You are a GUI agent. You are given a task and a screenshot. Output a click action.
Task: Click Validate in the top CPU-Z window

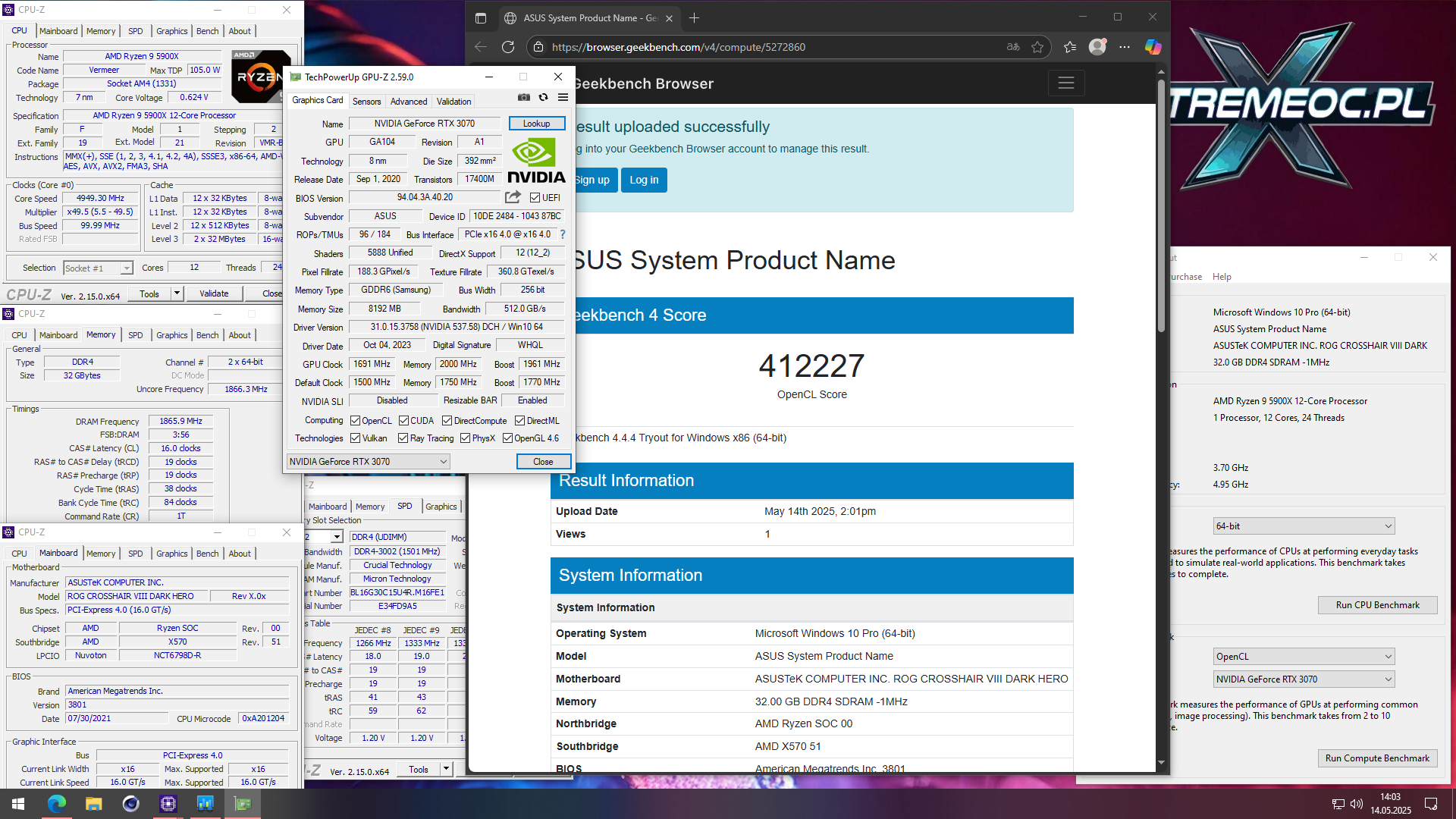point(214,293)
